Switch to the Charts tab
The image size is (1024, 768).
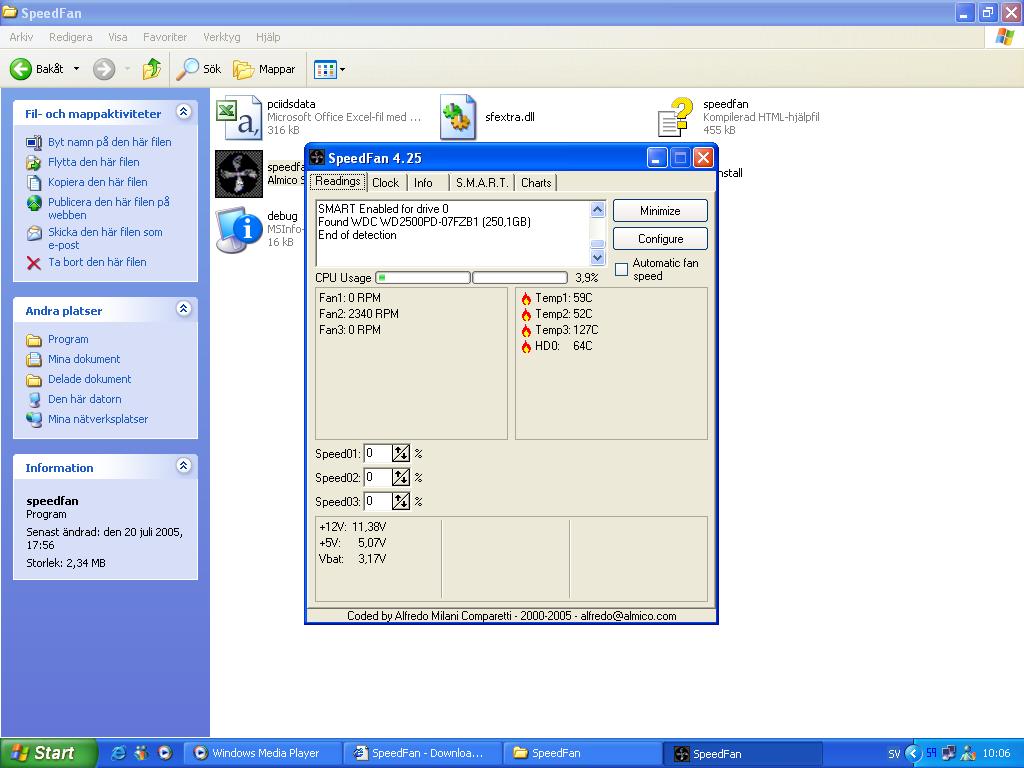536,183
